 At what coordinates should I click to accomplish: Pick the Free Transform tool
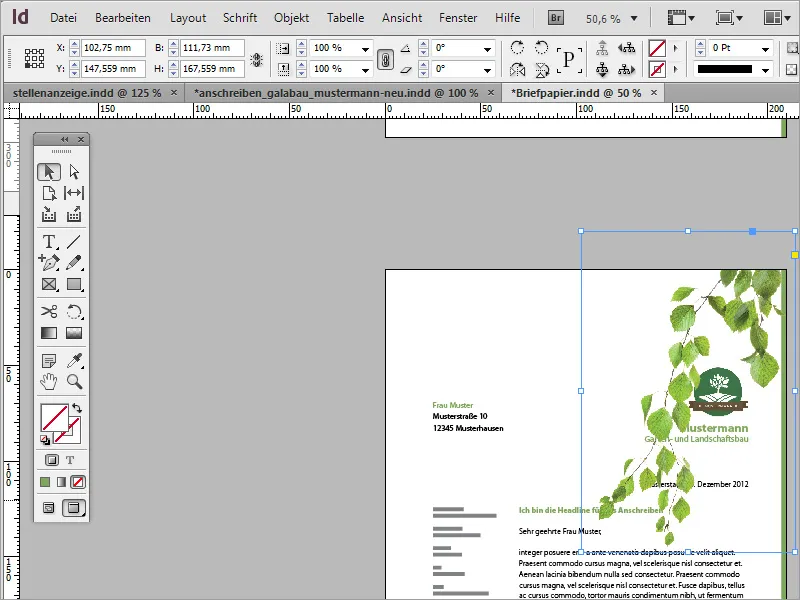pos(74,311)
